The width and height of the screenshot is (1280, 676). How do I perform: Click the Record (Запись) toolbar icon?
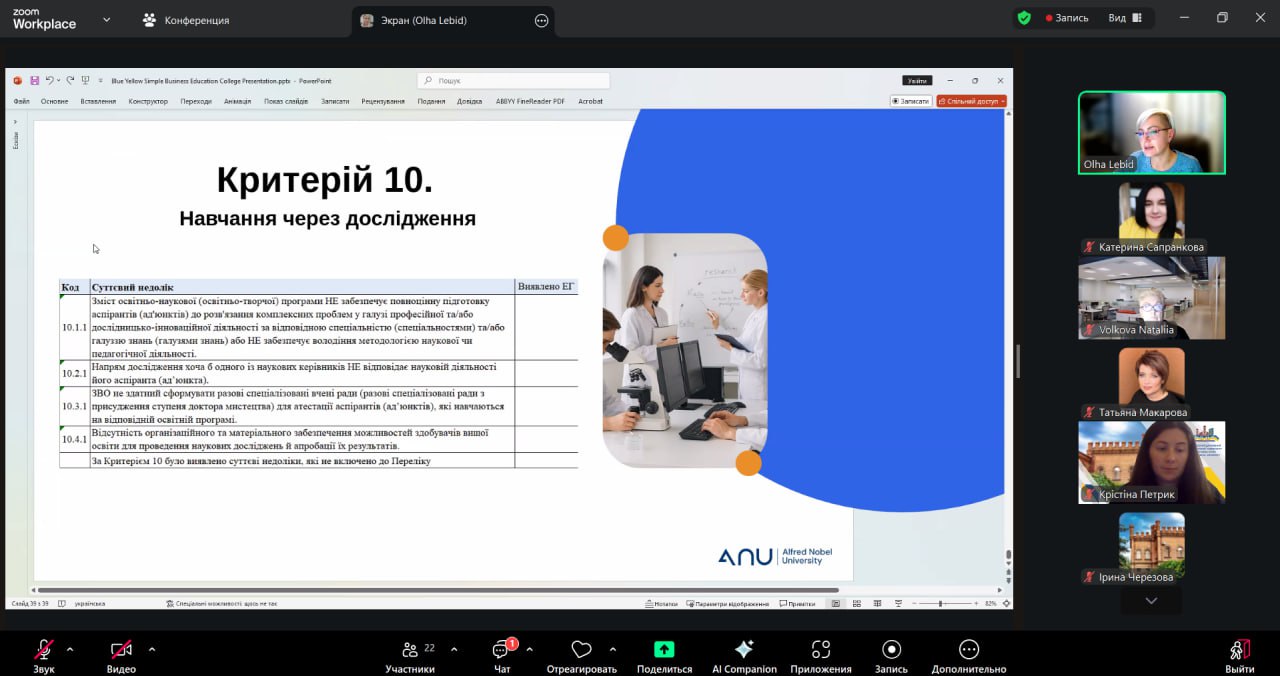[891, 649]
